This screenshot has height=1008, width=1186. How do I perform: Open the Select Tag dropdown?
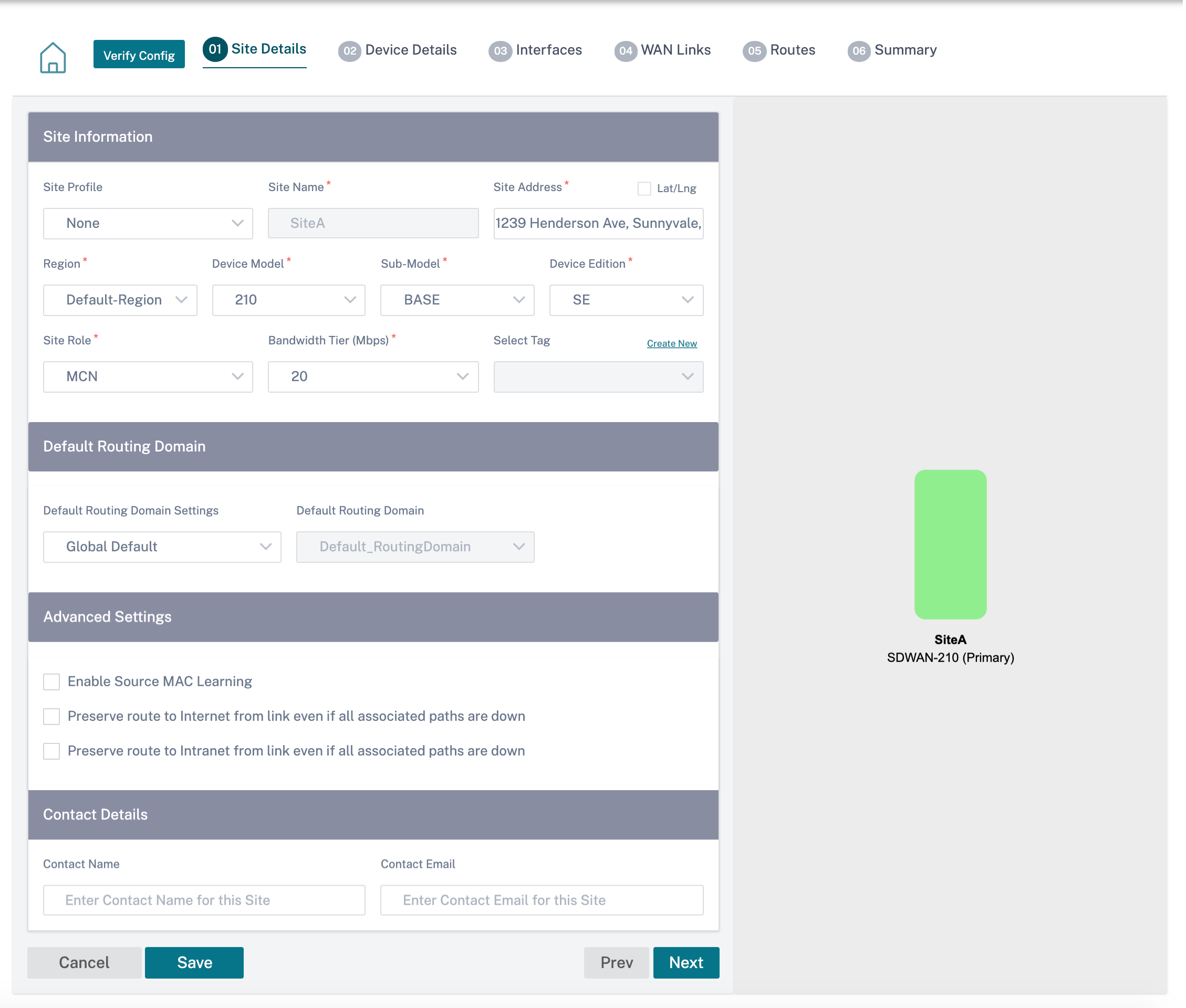pyautogui.click(x=598, y=376)
